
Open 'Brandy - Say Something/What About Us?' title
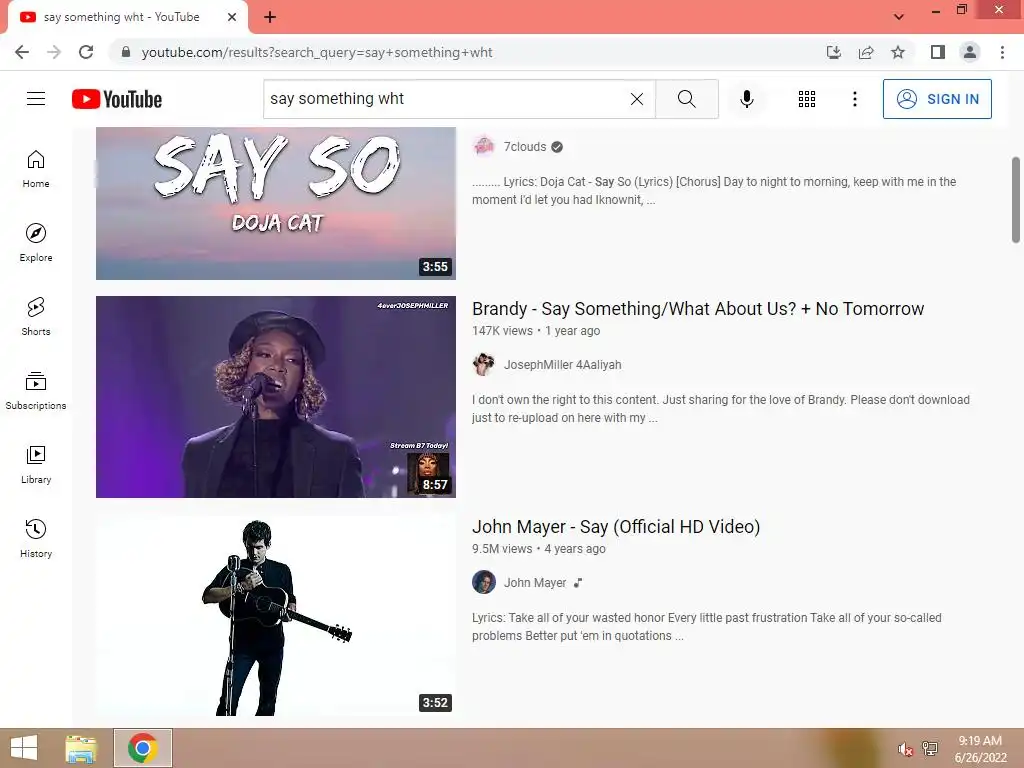pyautogui.click(x=698, y=308)
